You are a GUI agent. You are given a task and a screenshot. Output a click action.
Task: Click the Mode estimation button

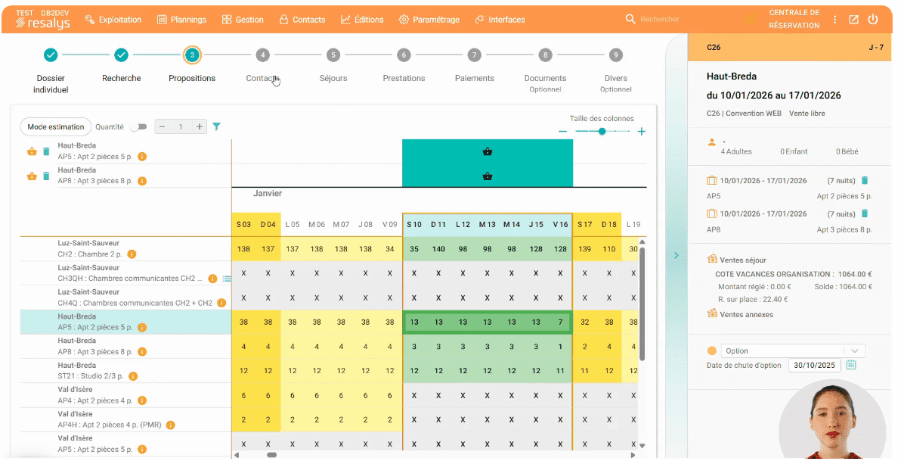(x=56, y=127)
